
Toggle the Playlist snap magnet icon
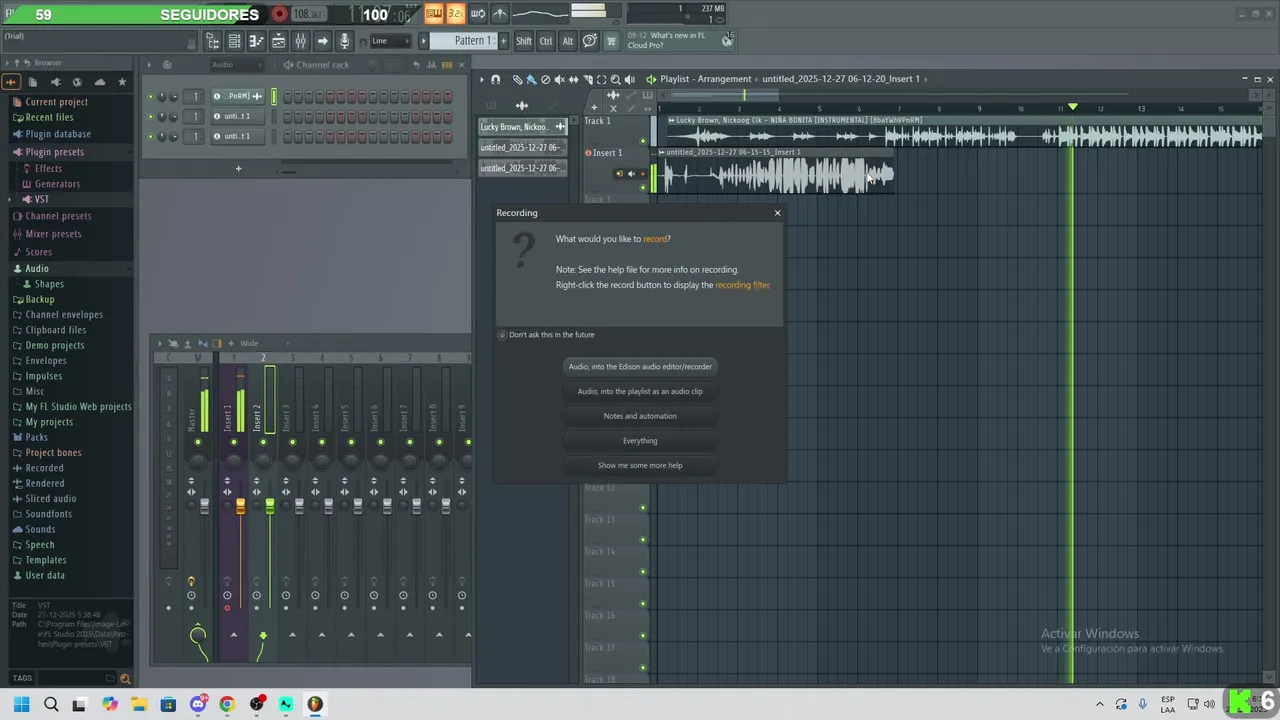pos(495,79)
